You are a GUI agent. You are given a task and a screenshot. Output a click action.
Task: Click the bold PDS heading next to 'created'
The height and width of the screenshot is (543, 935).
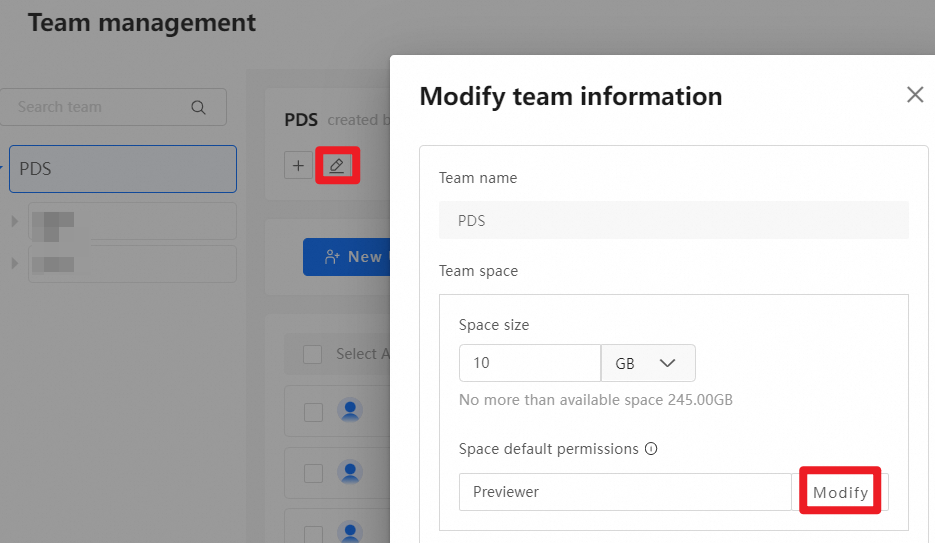click(301, 120)
